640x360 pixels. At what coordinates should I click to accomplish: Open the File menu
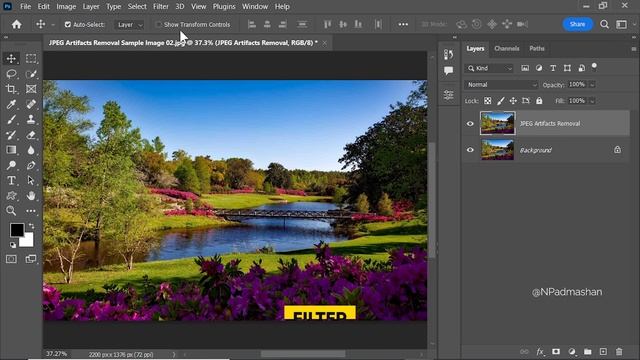[25, 7]
